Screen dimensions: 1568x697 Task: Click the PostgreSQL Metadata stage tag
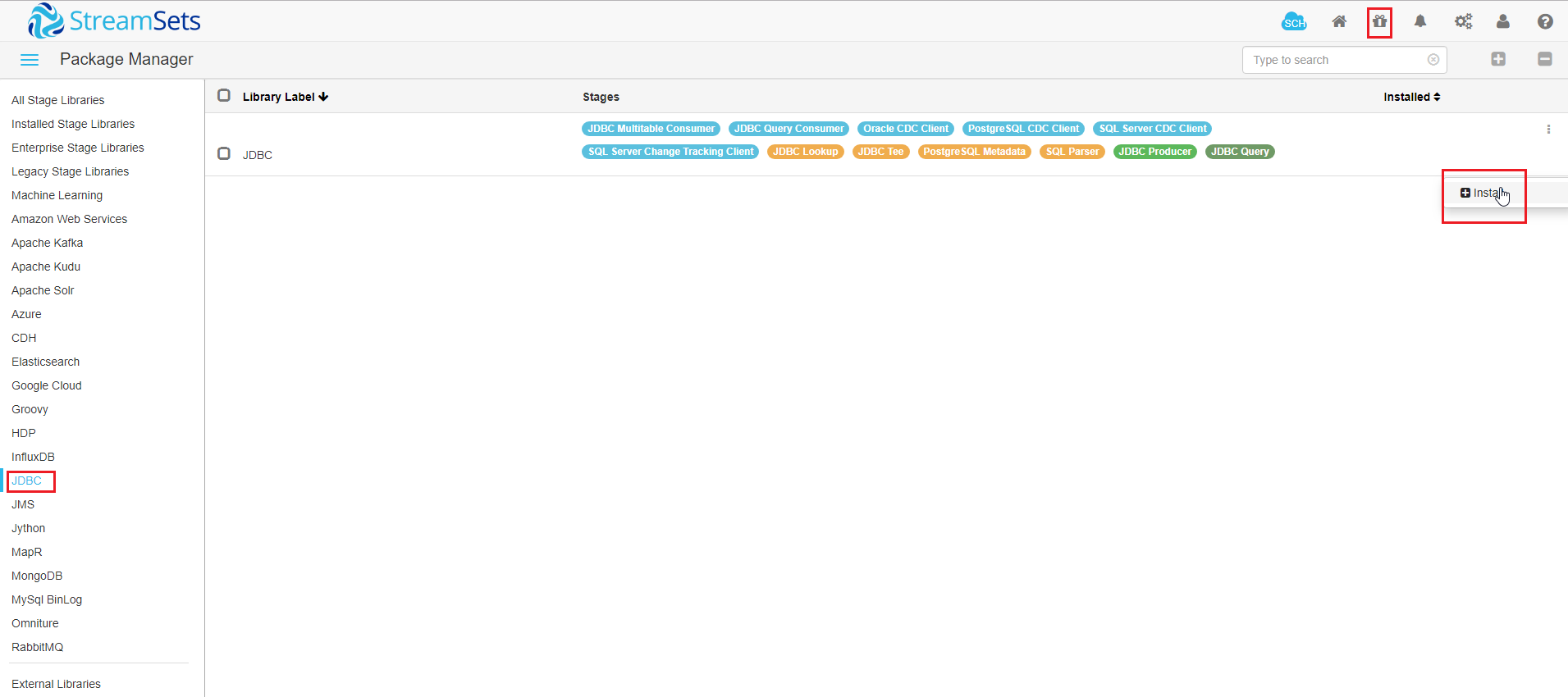975,152
